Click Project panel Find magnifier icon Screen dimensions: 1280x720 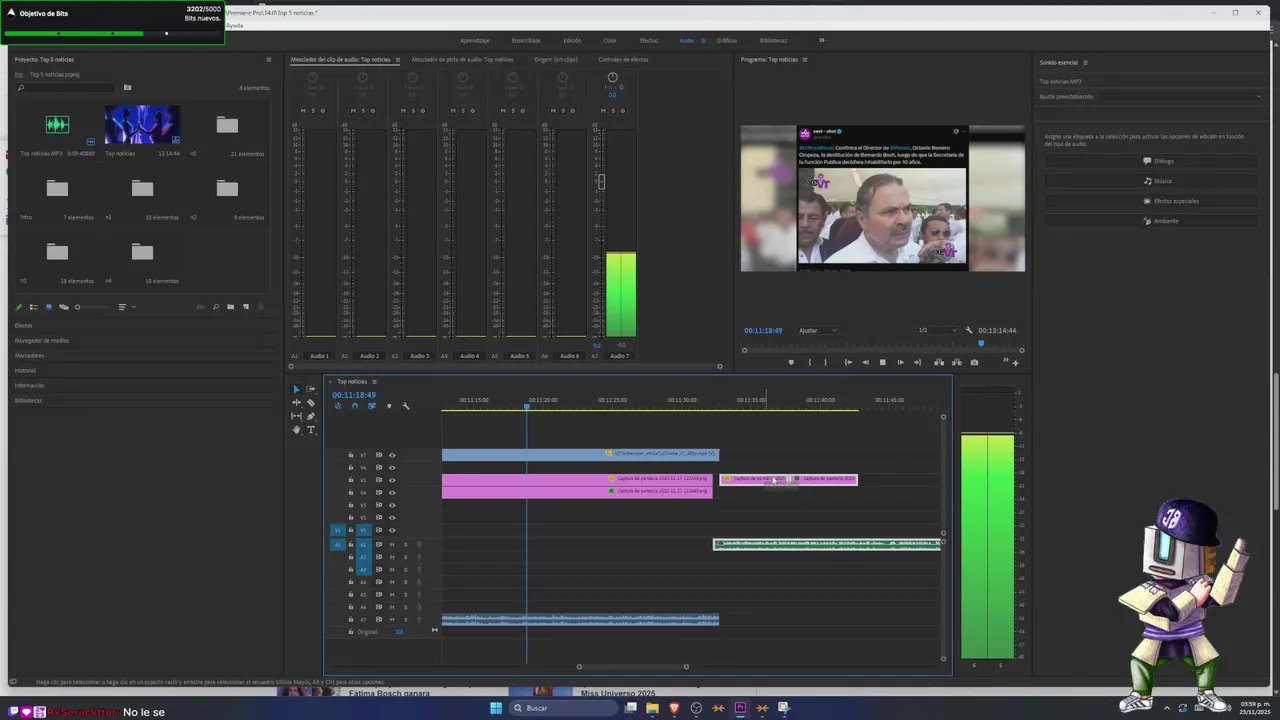click(x=215, y=307)
